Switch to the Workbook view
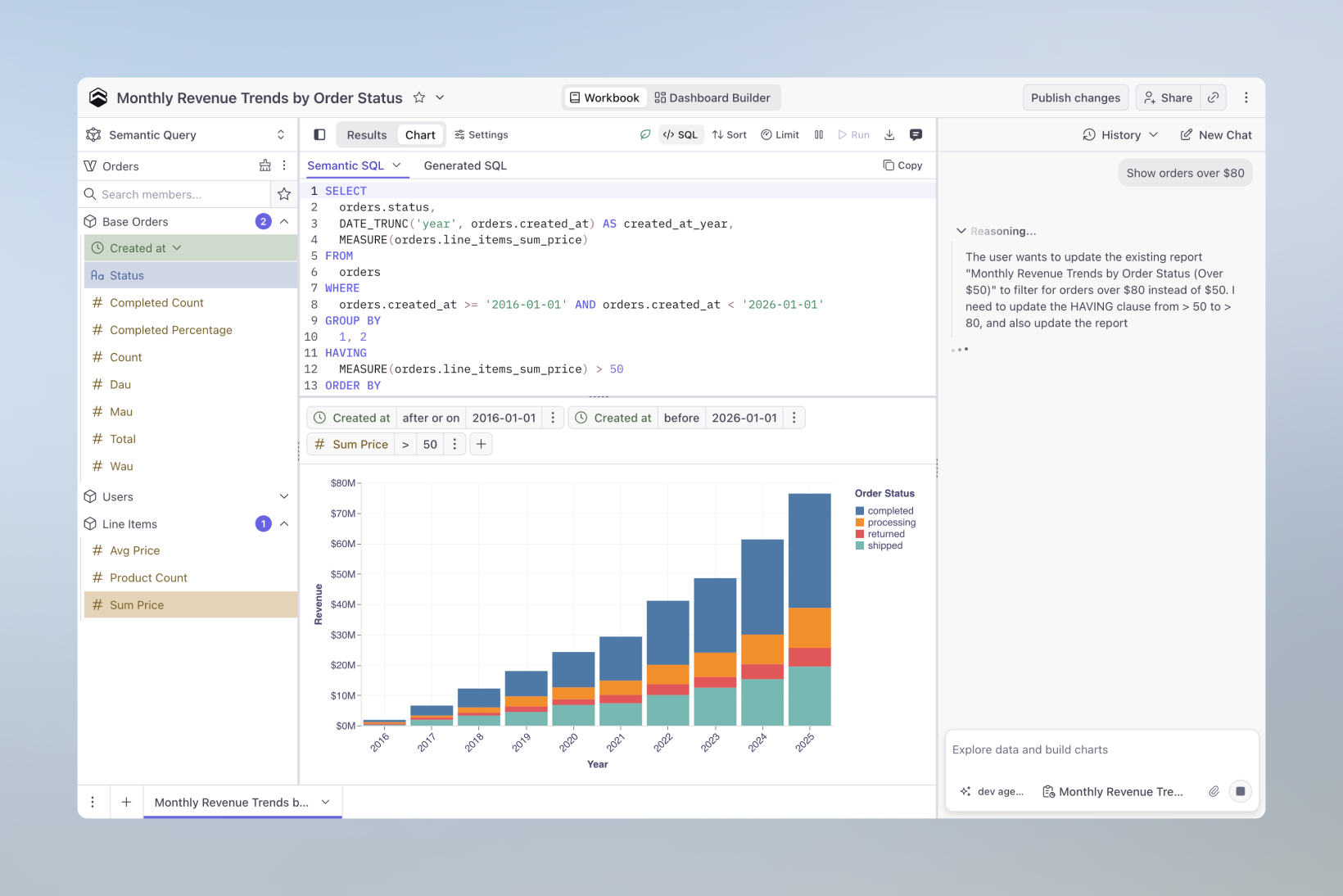The image size is (1343, 896). (x=604, y=97)
